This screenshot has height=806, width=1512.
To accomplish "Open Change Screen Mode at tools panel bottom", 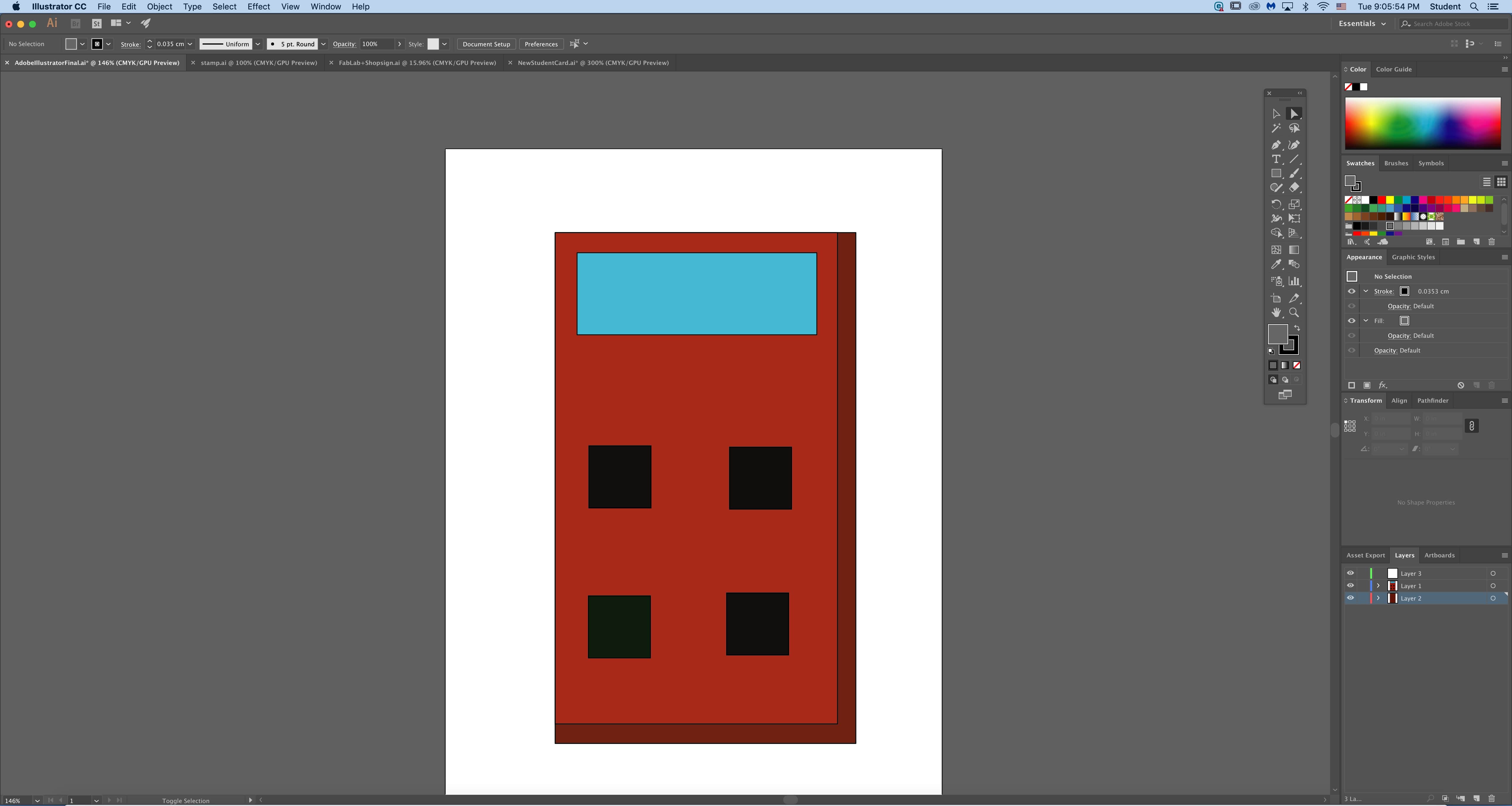I will coord(1285,395).
